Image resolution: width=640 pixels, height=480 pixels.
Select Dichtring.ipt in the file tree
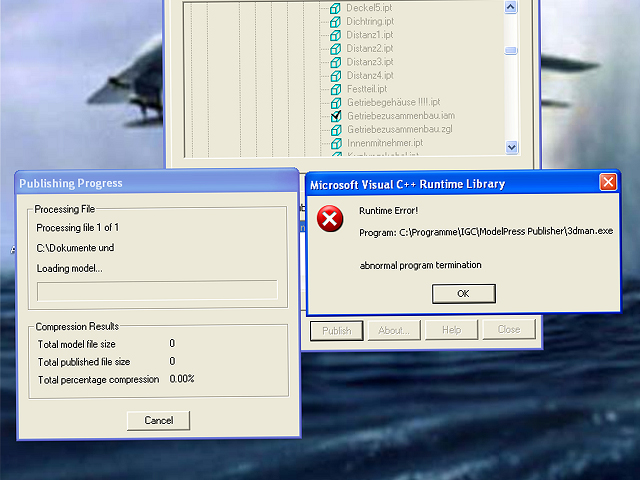click(370, 21)
